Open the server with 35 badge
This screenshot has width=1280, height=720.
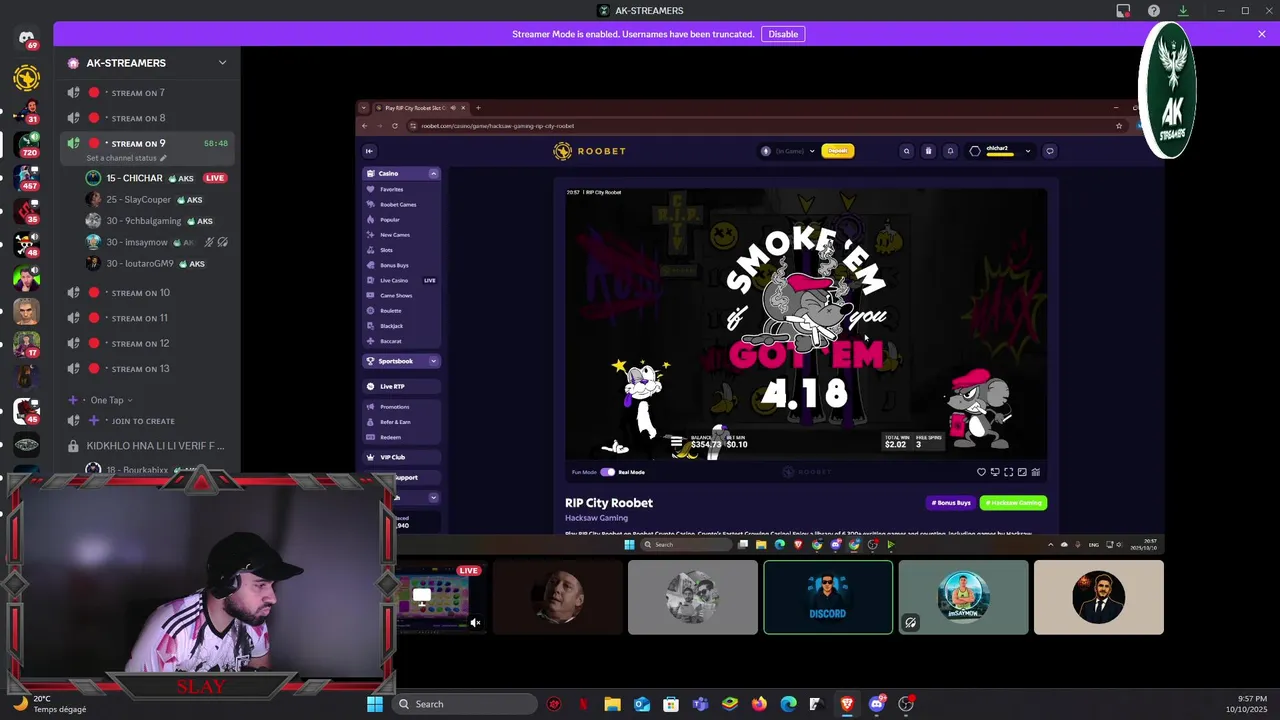(x=27, y=212)
